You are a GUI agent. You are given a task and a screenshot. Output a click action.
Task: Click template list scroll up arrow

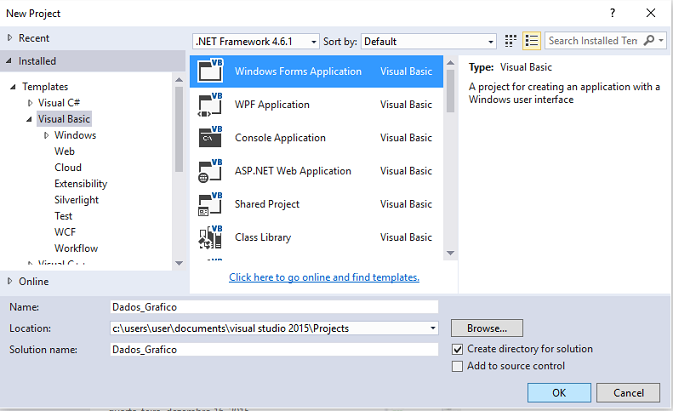tap(450, 63)
